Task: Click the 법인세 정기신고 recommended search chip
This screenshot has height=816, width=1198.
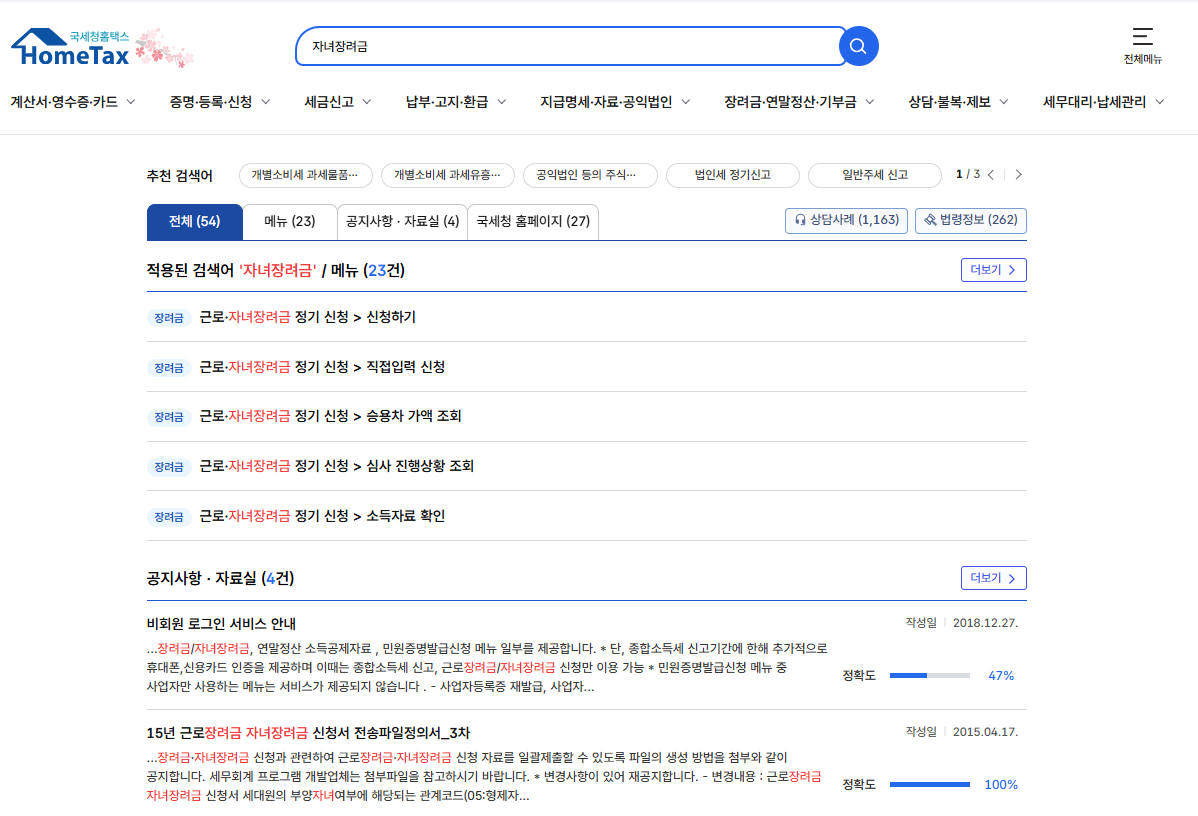Action: 733,174
